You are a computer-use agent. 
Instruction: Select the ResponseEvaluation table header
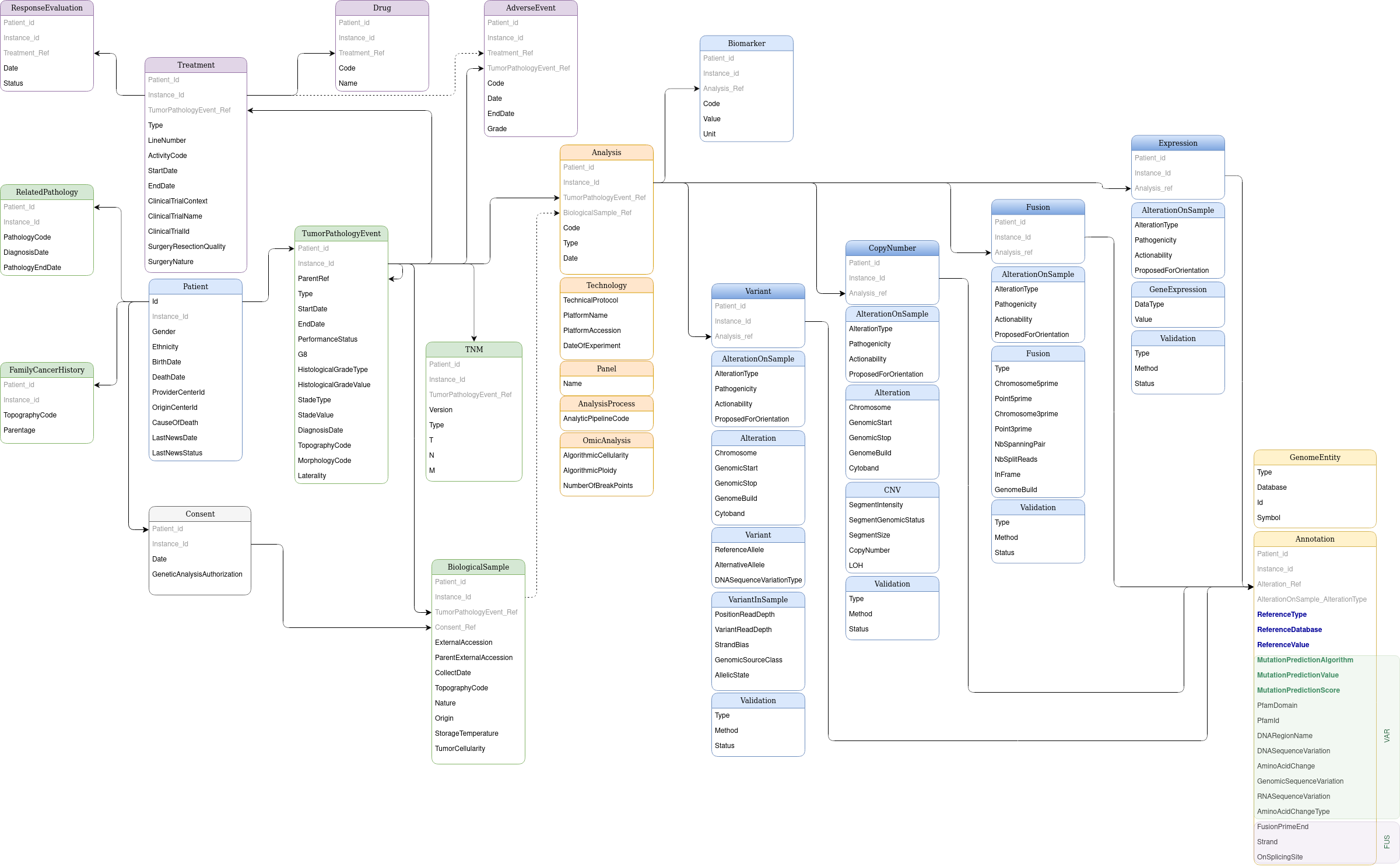(47, 8)
